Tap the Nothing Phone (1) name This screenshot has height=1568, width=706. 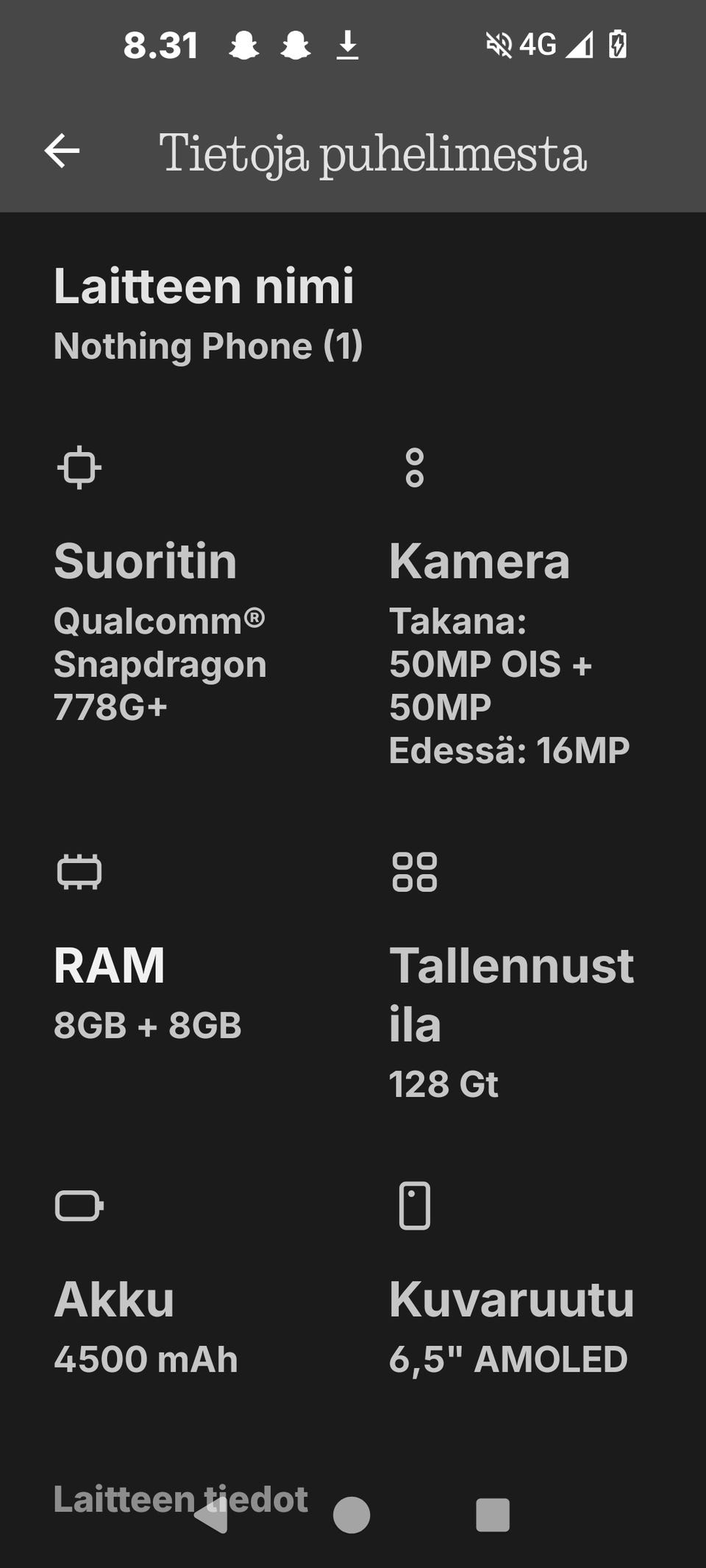pyautogui.click(x=208, y=346)
